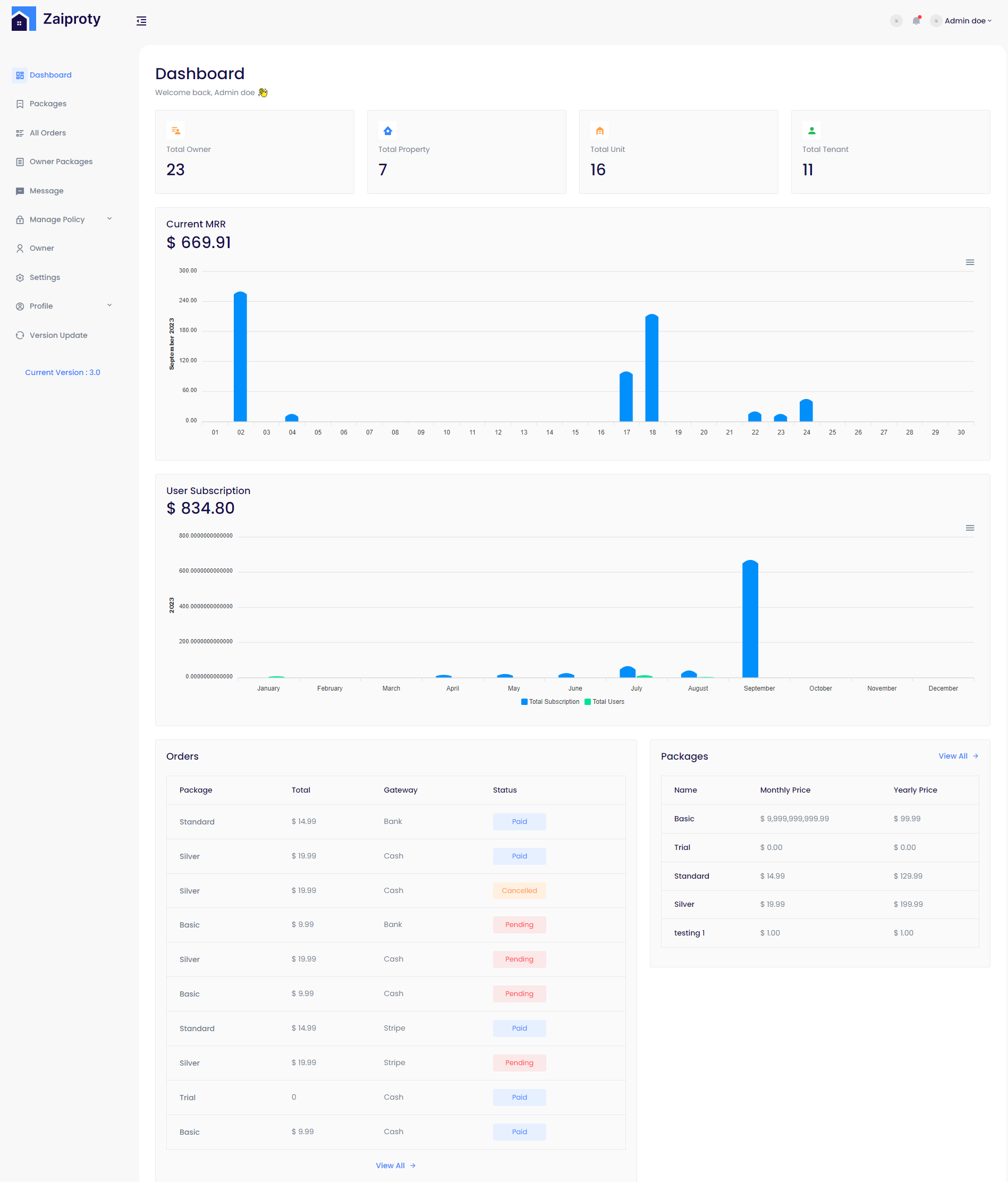Click the $ 669.91 MRR amount

click(x=199, y=243)
